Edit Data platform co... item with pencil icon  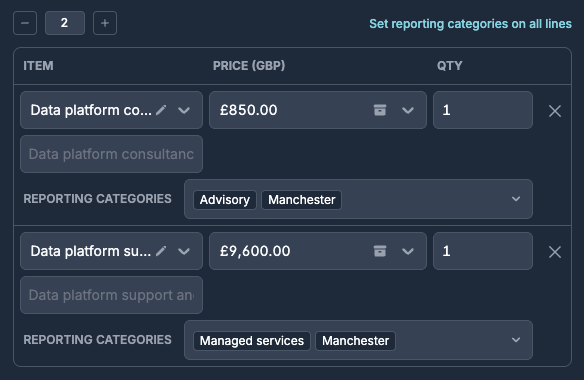click(x=161, y=110)
